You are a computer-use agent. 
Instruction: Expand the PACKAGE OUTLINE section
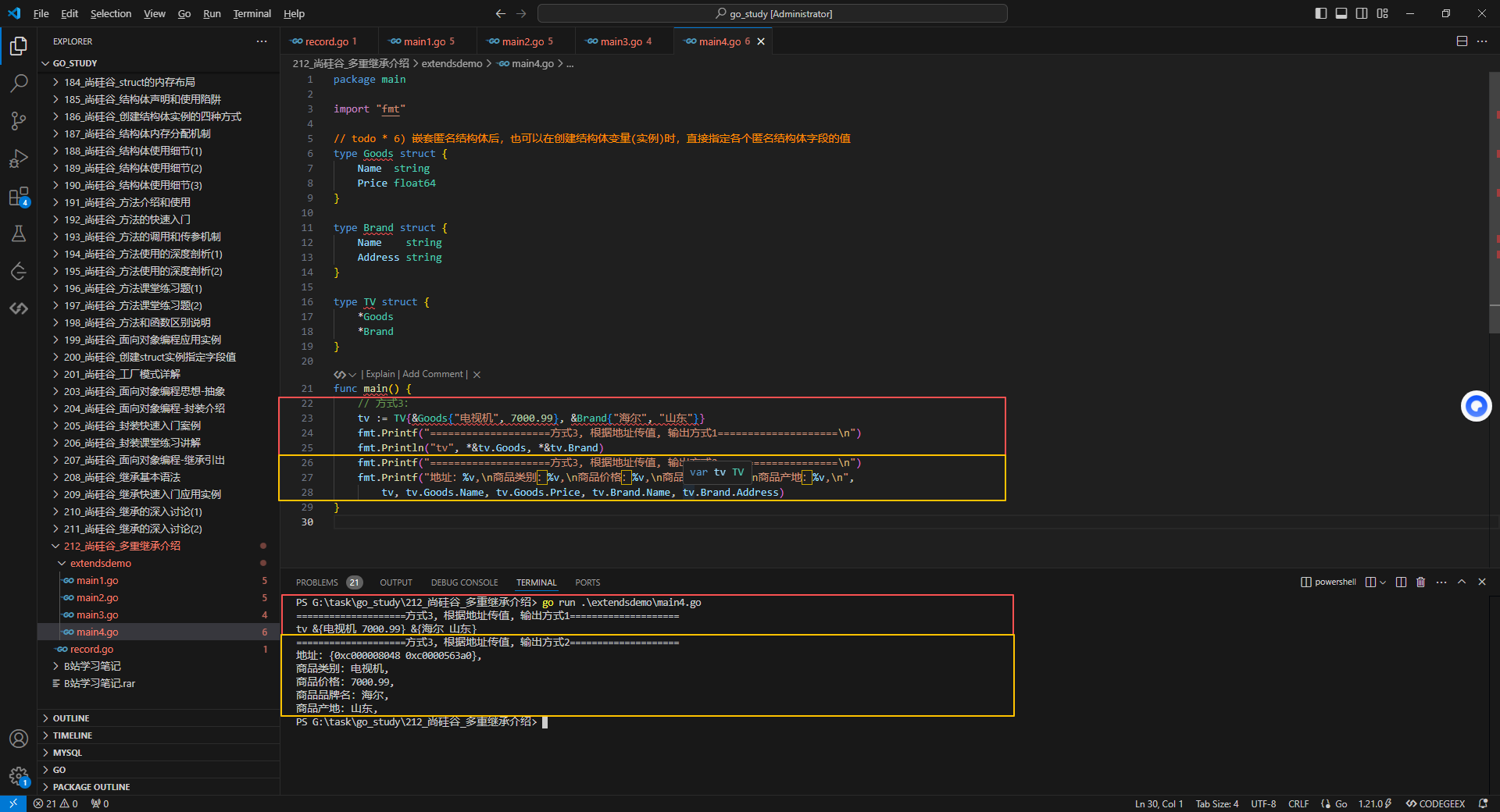click(159, 787)
